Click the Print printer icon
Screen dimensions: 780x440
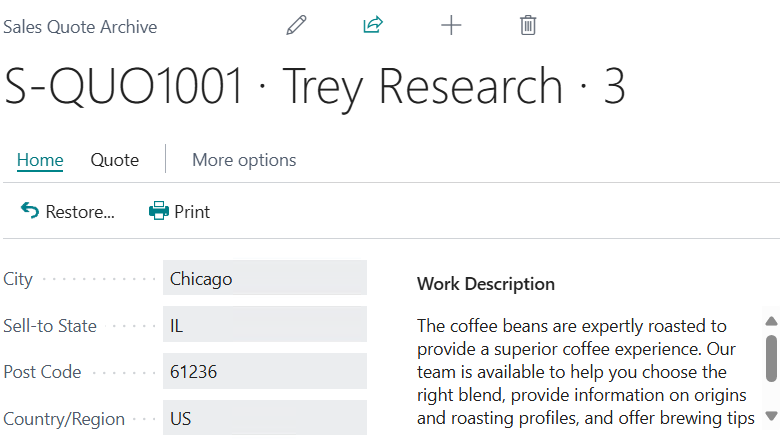point(159,211)
